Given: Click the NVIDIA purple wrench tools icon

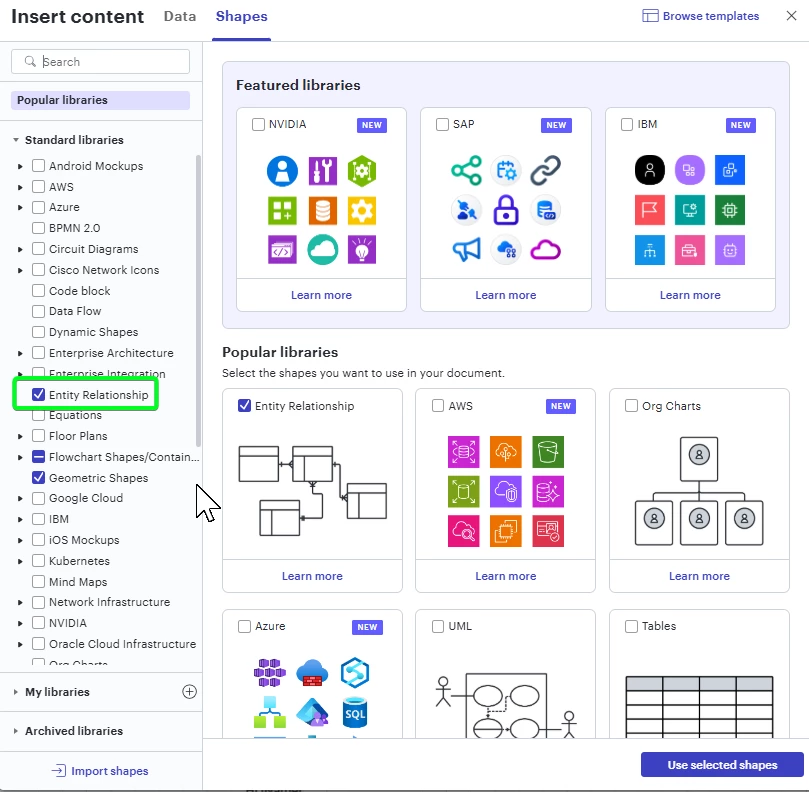Looking at the screenshot, I should click(322, 171).
